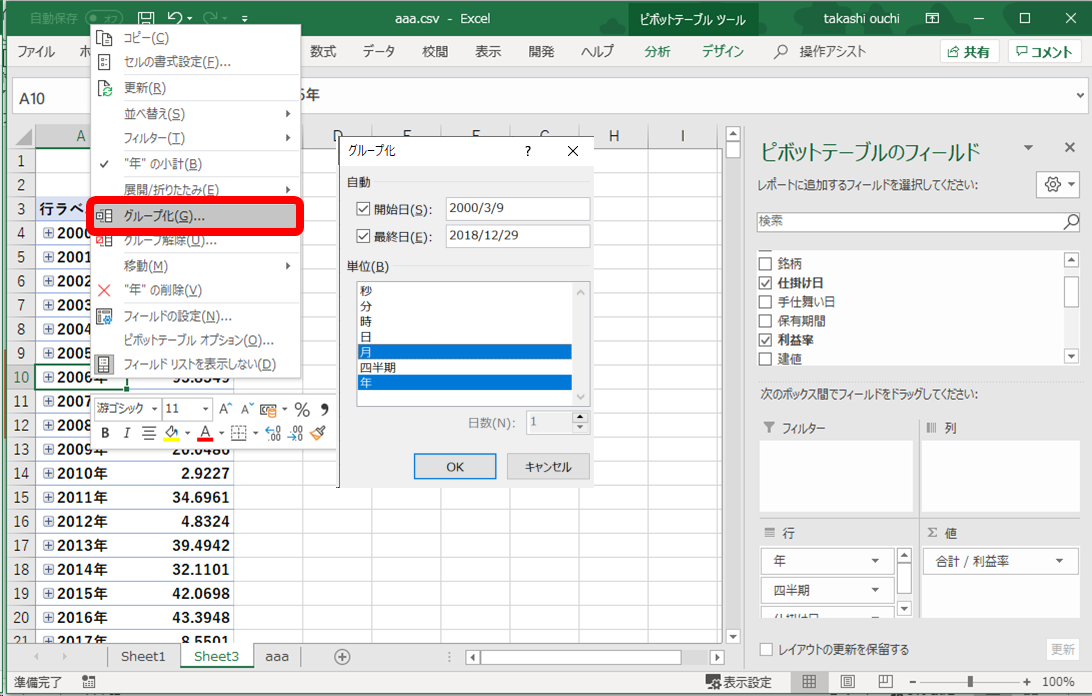Check the 銘柄 field checkbox
The width and height of the screenshot is (1092, 696).
pos(765,263)
